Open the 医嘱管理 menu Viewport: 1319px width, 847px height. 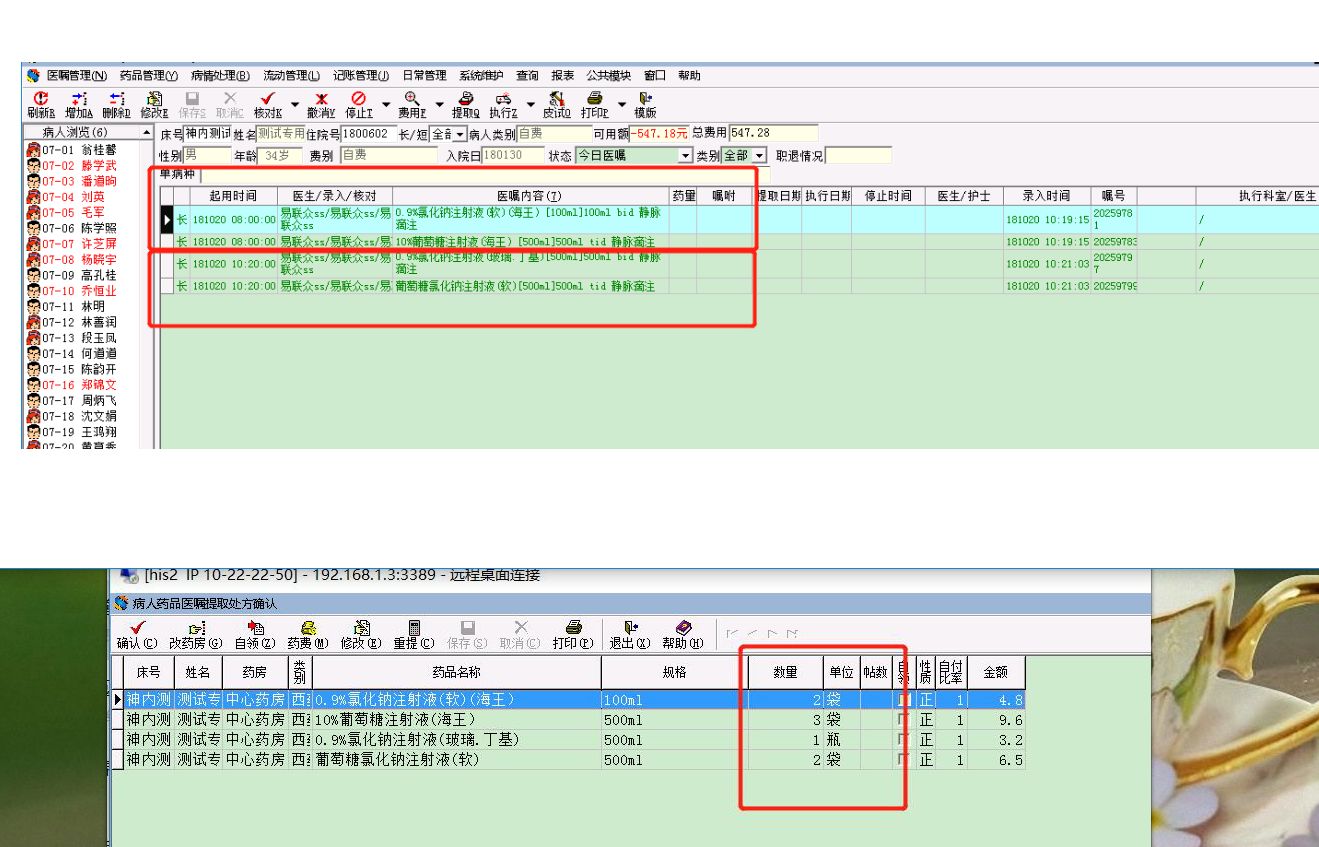click(x=76, y=76)
